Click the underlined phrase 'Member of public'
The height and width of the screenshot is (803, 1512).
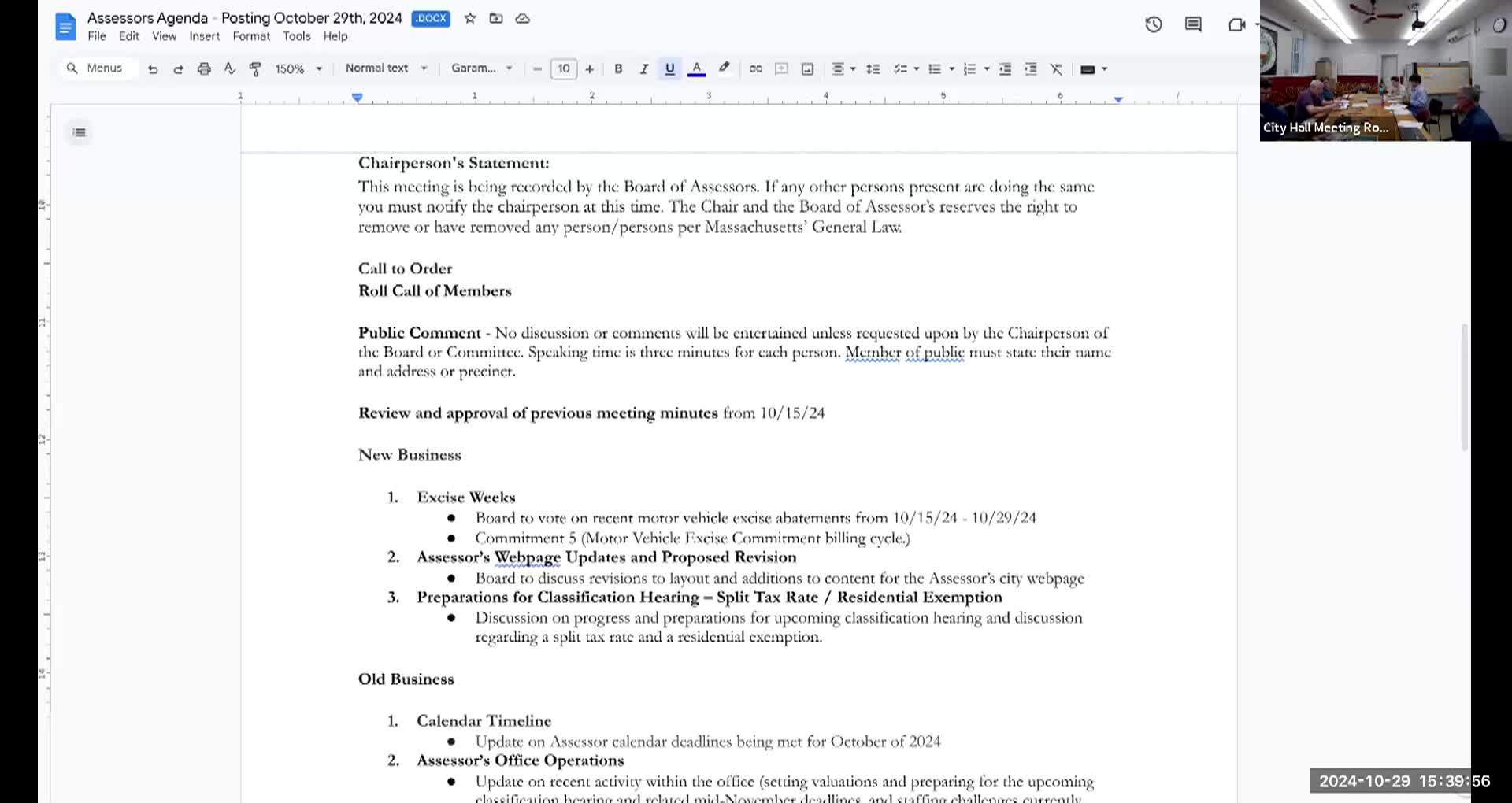point(905,352)
